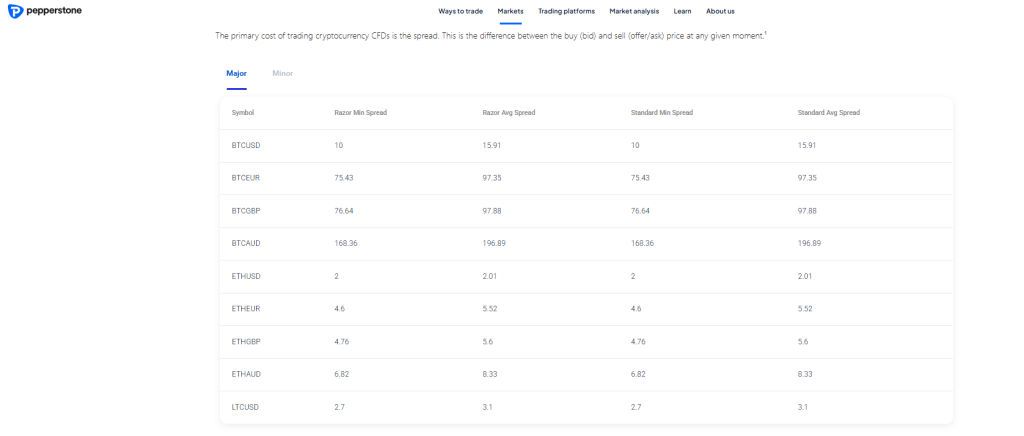Click BTCAUD Razor Min Spread value 168.36
Image resolution: width=1024 pixels, height=436 pixels.
click(346, 243)
